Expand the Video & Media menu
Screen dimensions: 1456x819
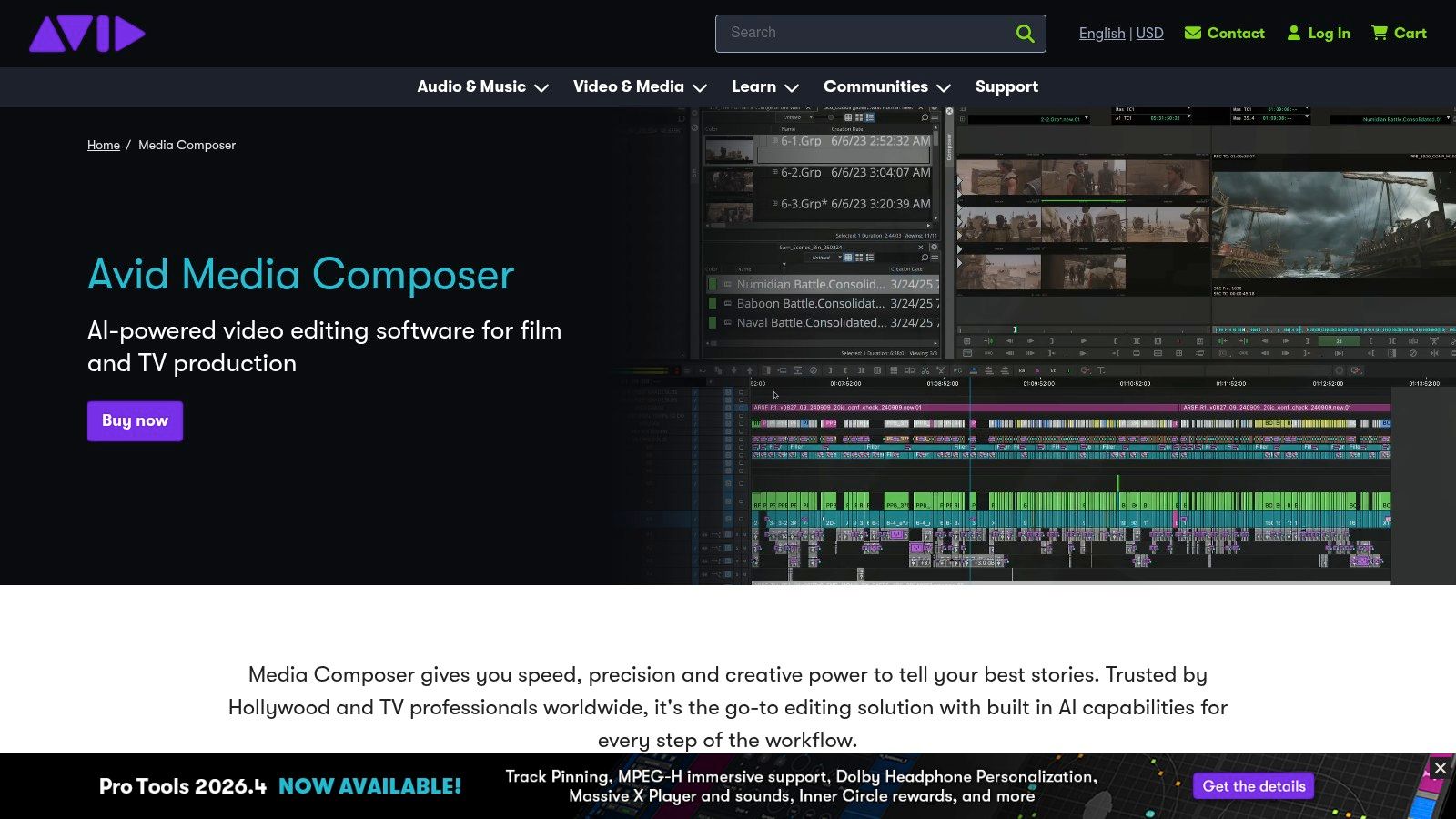[640, 86]
